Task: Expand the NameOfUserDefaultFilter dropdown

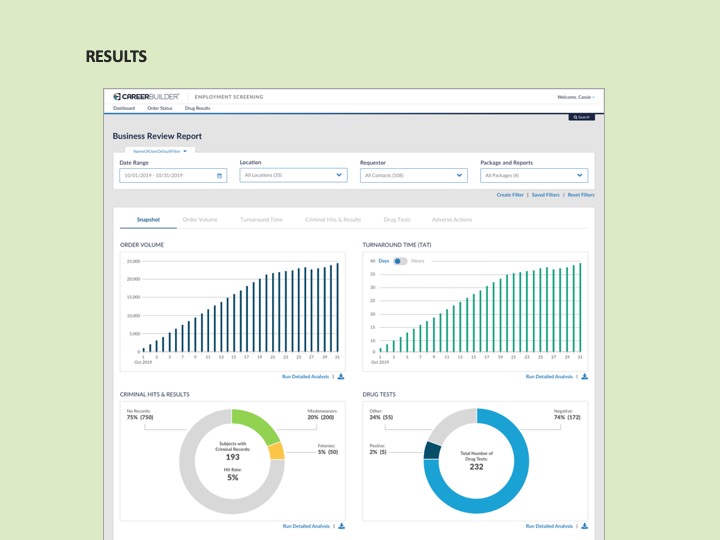Action: click(160, 151)
